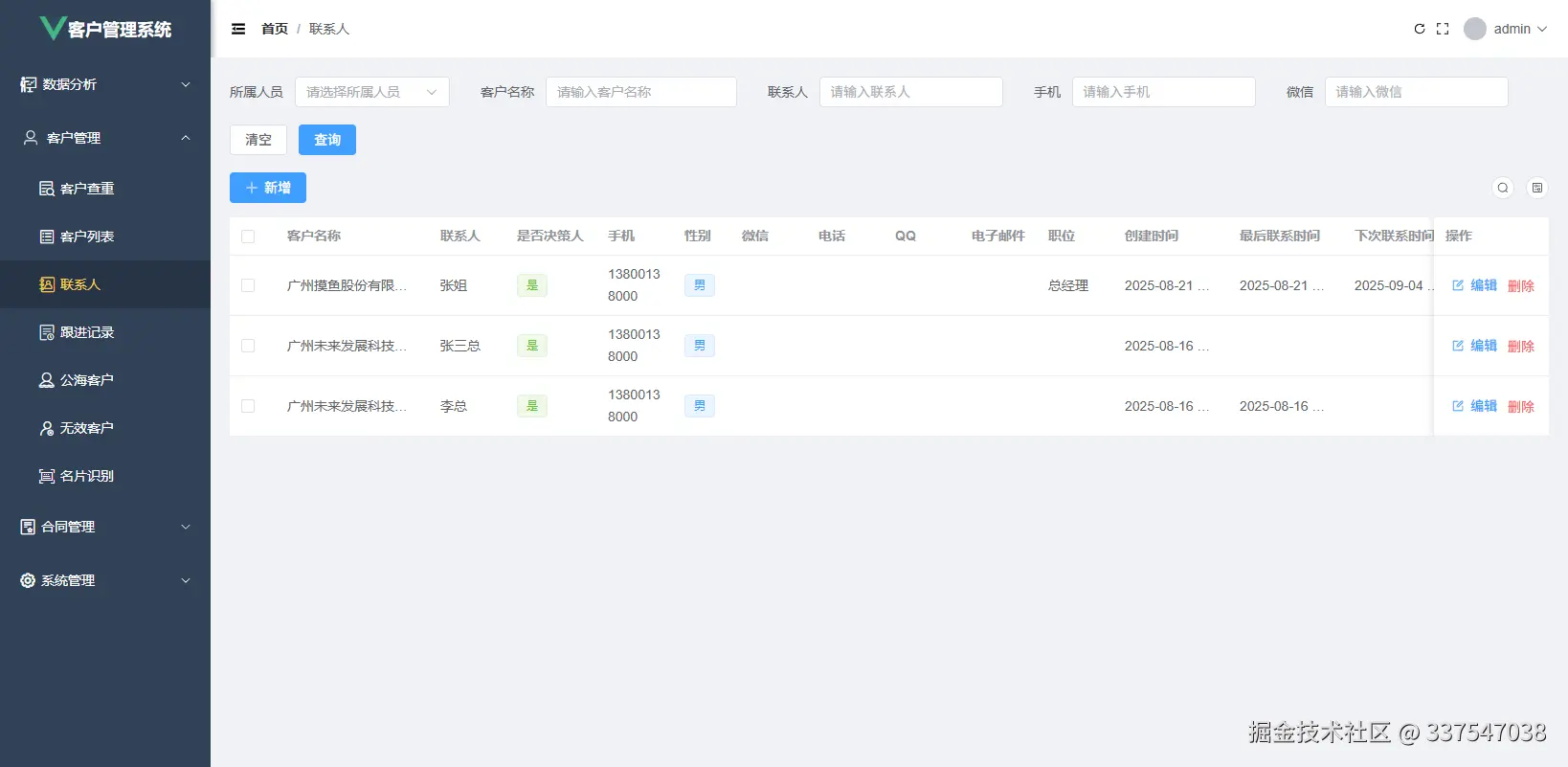
Task: Click 编辑 text in 张三总 row
Action: (x=1484, y=346)
